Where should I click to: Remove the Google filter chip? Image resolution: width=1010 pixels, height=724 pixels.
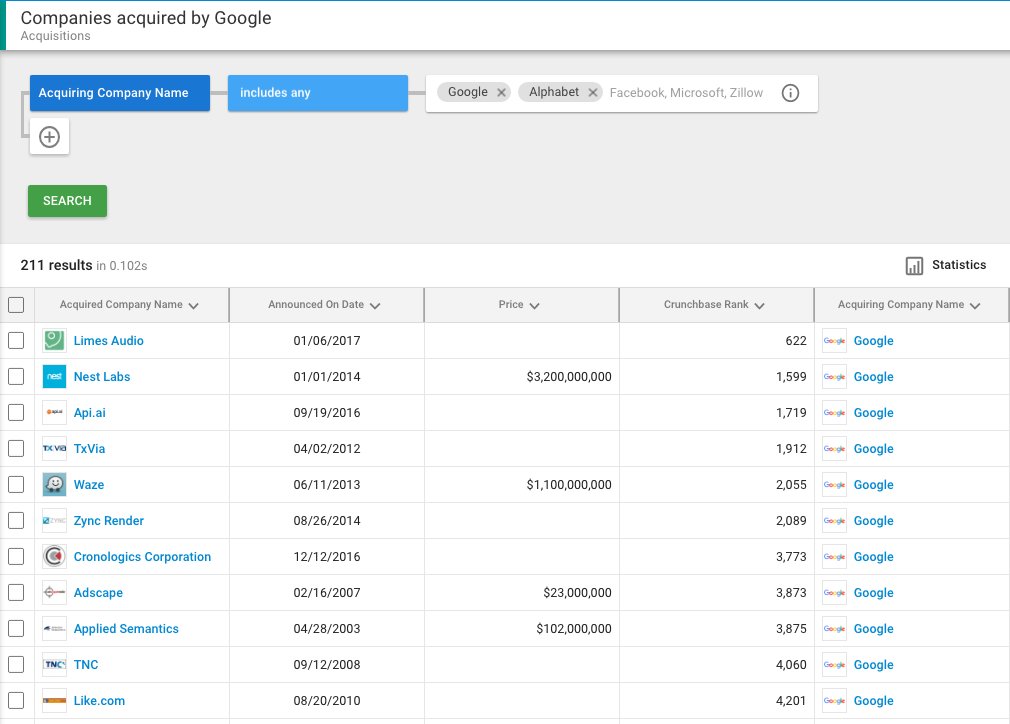pyautogui.click(x=501, y=93)
